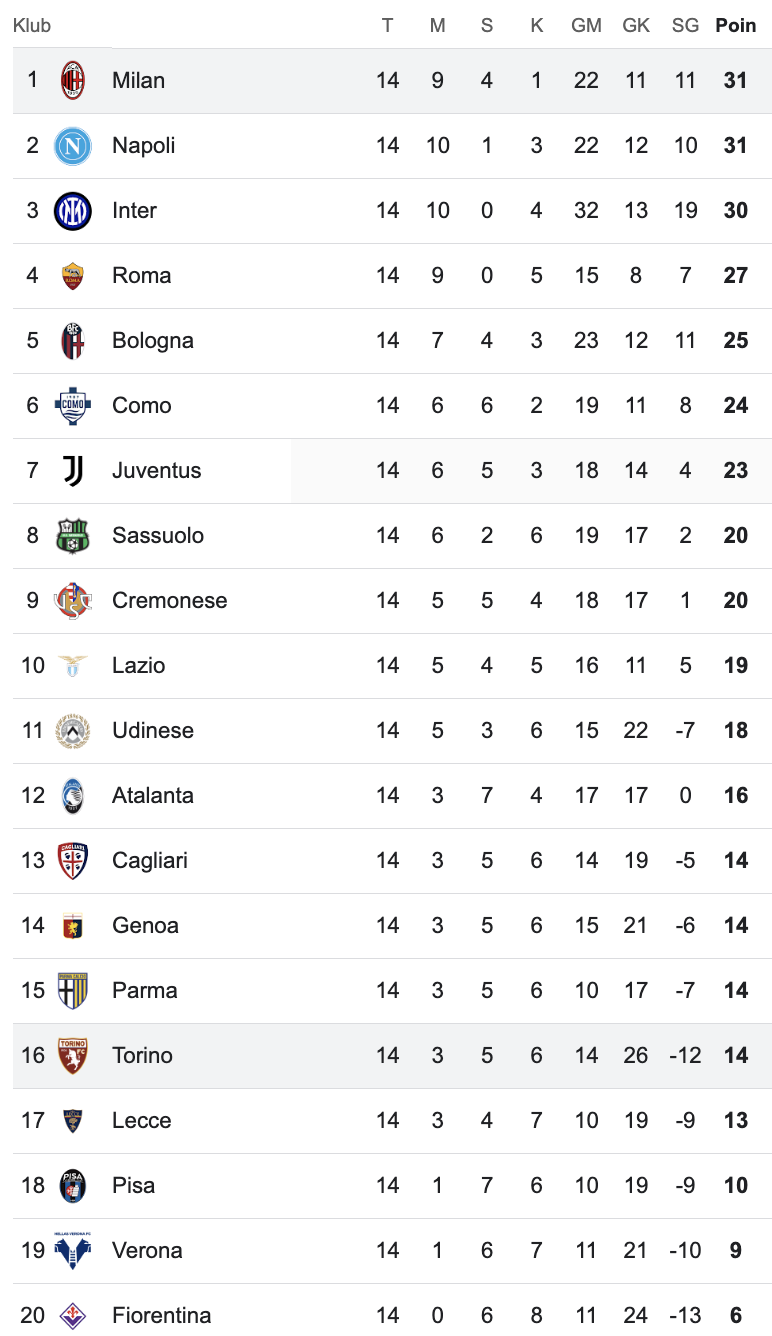The height and width of the screenshot is (1336, 772).
Task: Open the Lazio team link
Action: coord(139,665)
